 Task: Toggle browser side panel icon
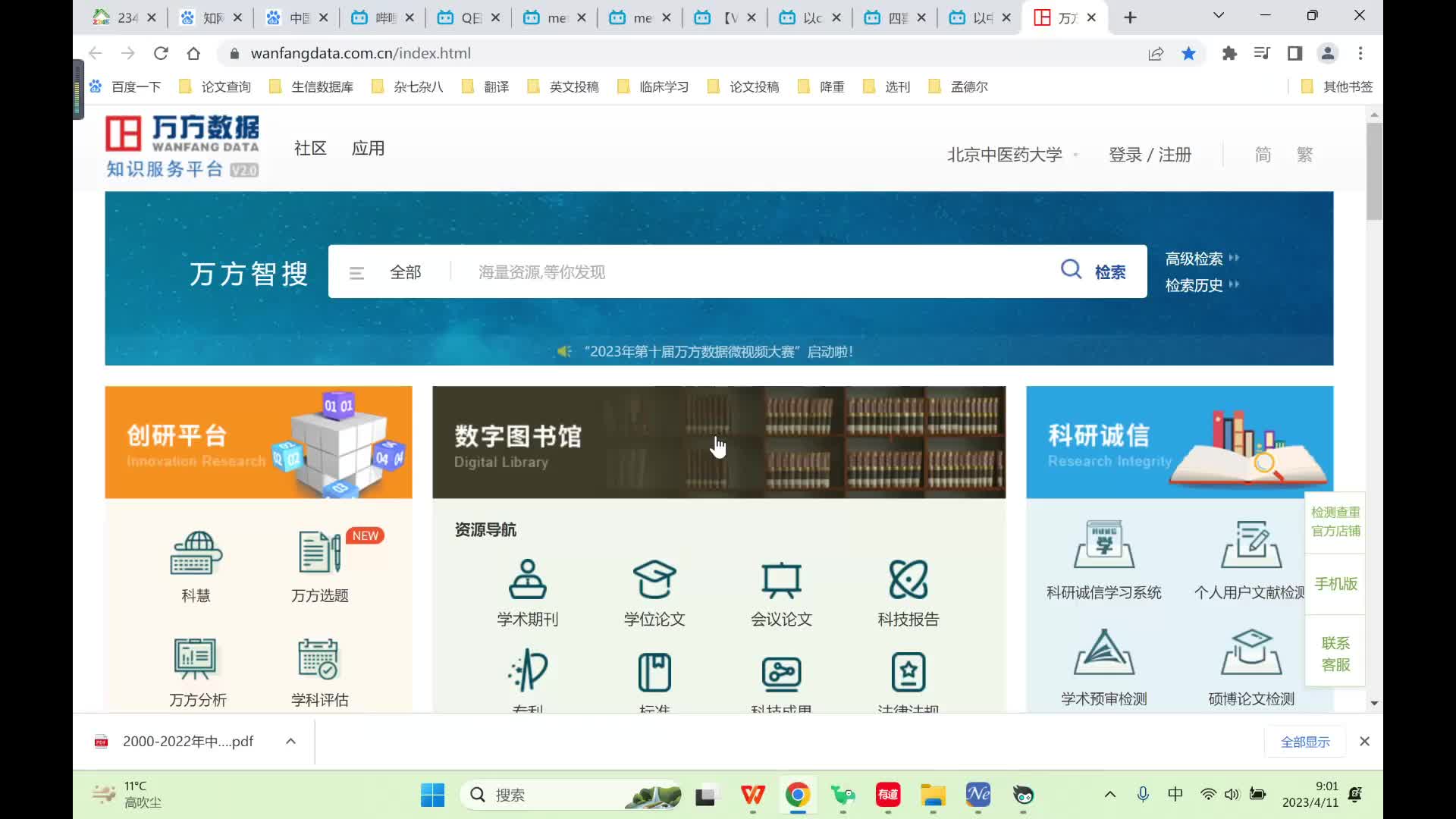point(1294,53)
